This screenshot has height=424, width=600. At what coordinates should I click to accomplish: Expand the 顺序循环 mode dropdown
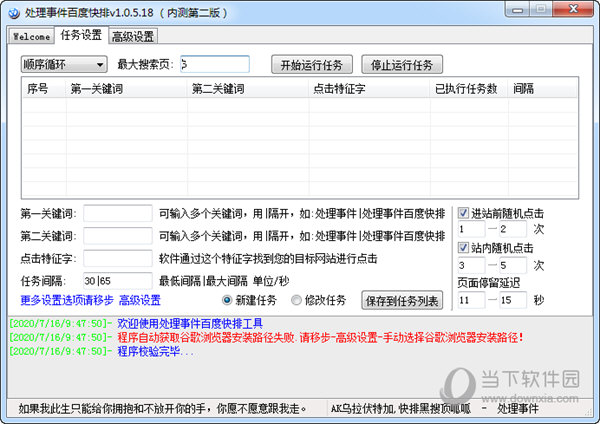point(64,64)
